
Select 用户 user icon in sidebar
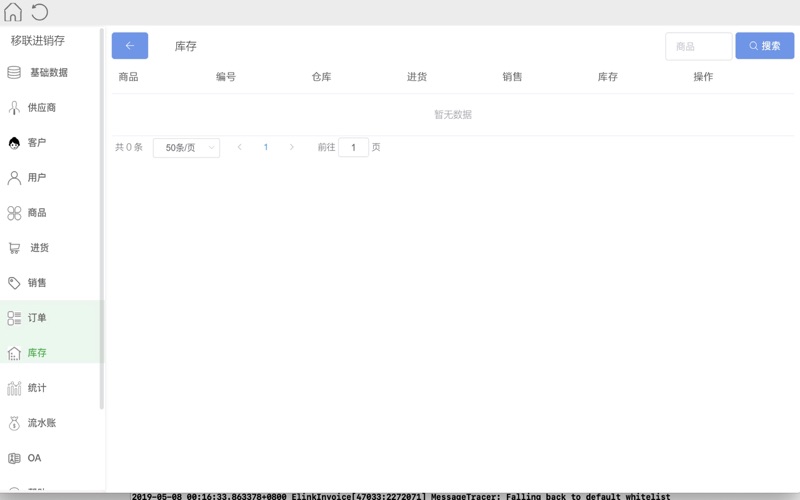coord(14,178)
